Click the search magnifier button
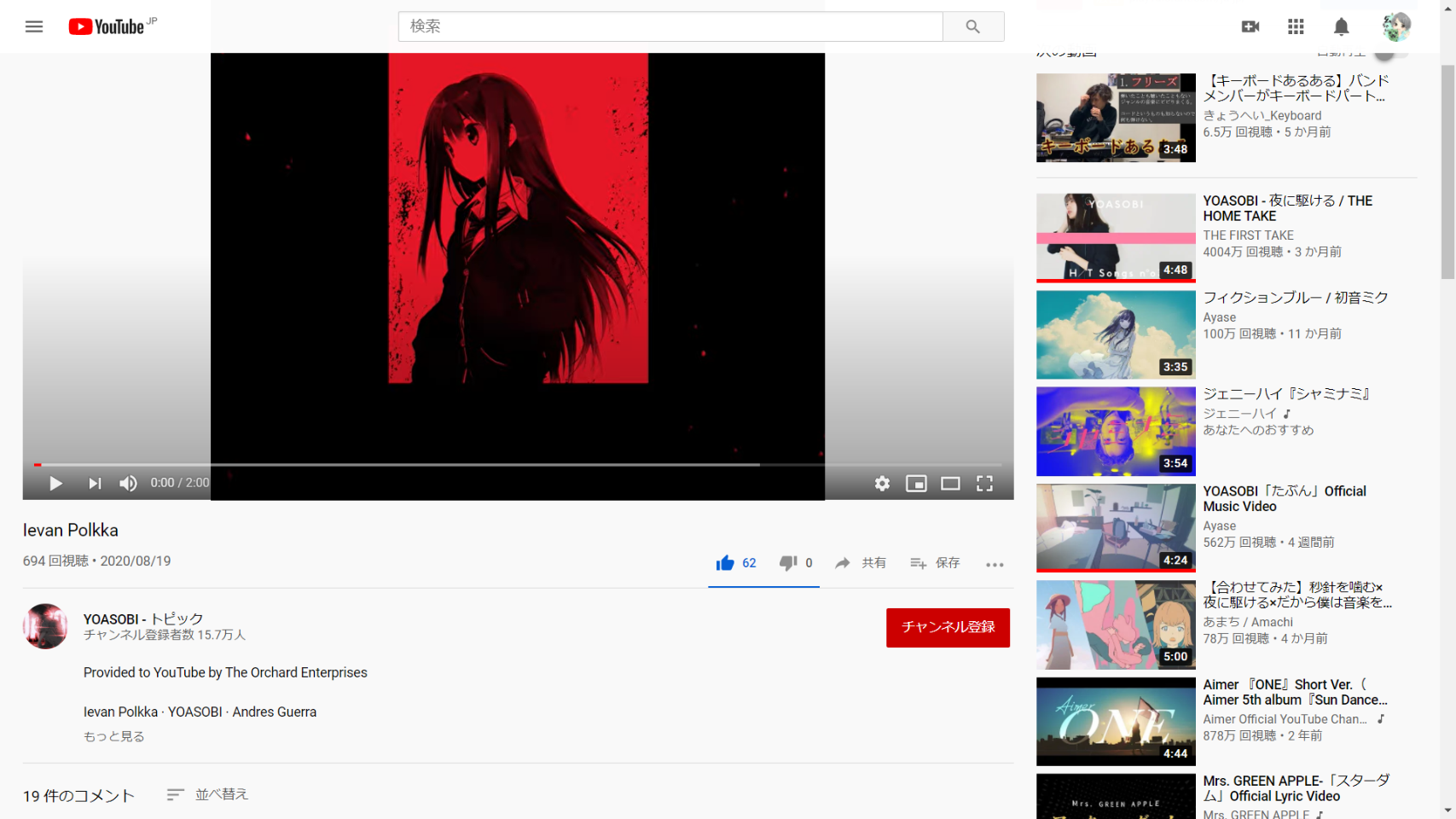 [972, 26]
